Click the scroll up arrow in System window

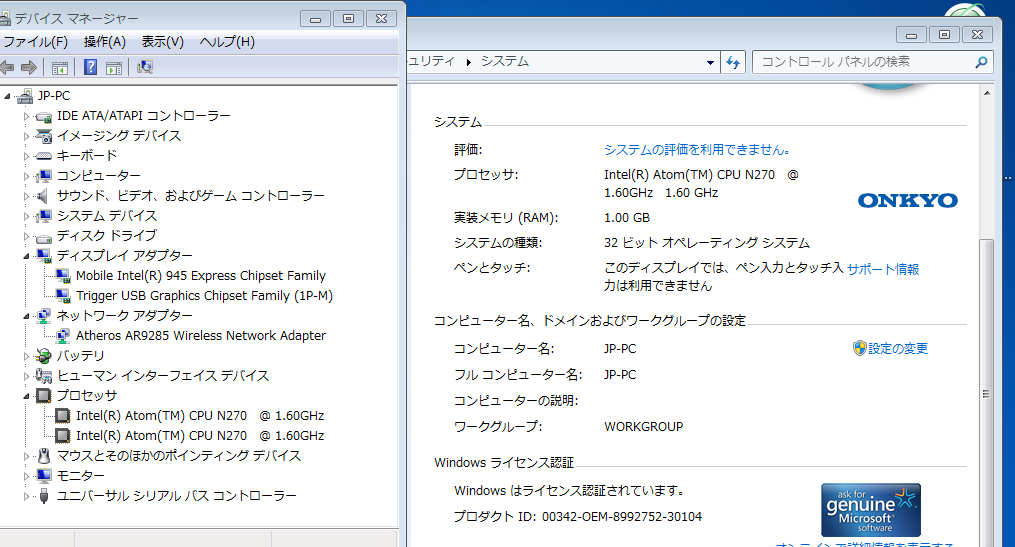point(987,93)
